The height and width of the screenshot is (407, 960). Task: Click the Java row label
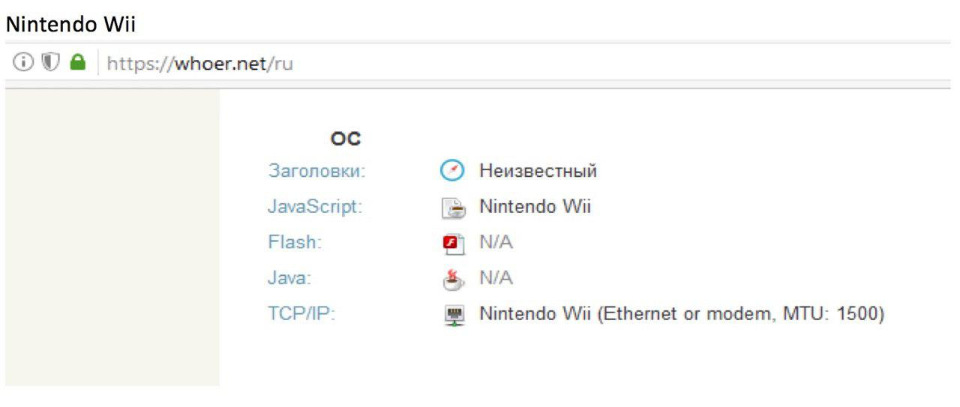point(289,279)
